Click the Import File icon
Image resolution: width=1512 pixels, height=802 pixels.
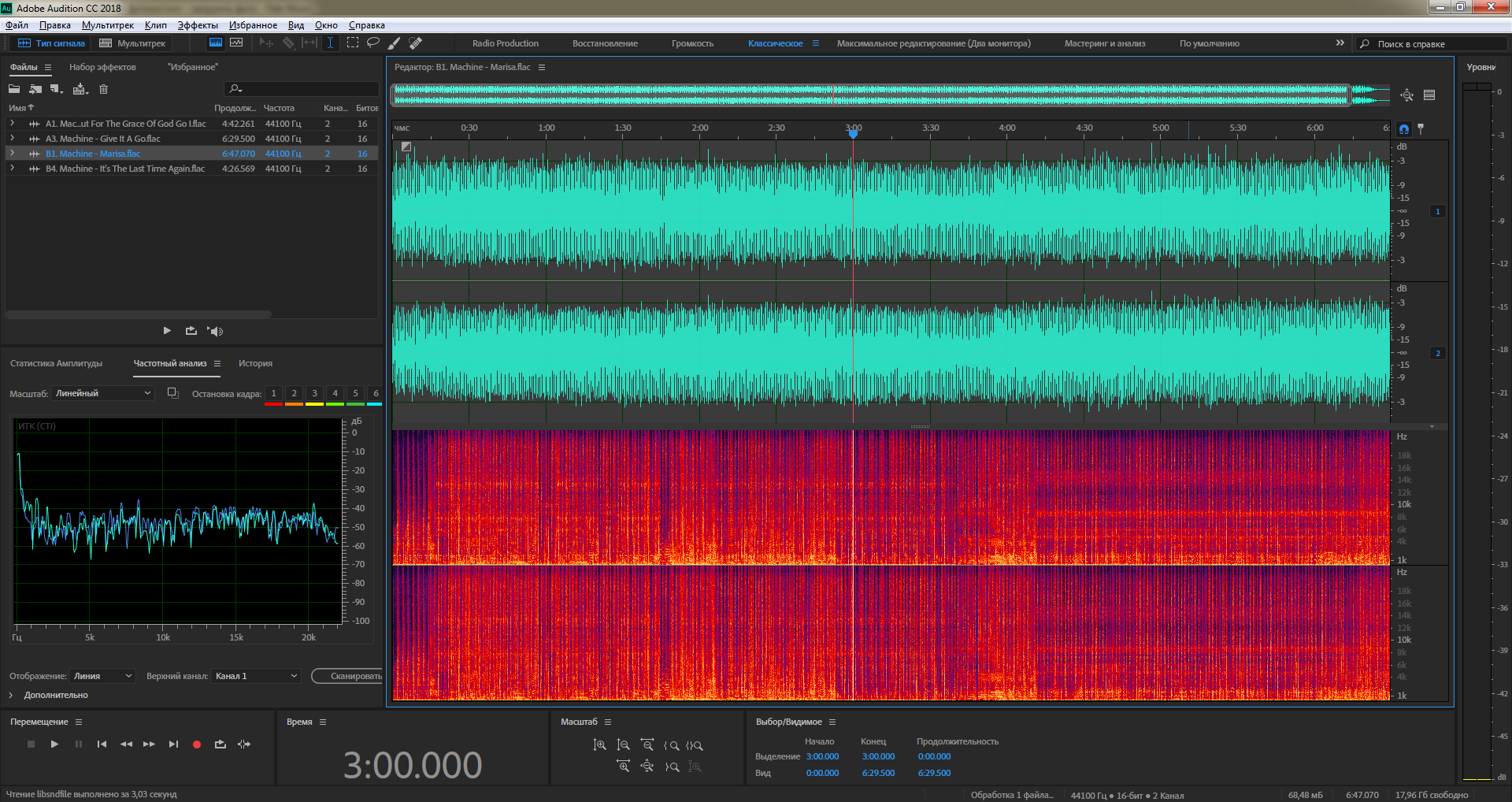pyautogui.click(x=35, y=89)
